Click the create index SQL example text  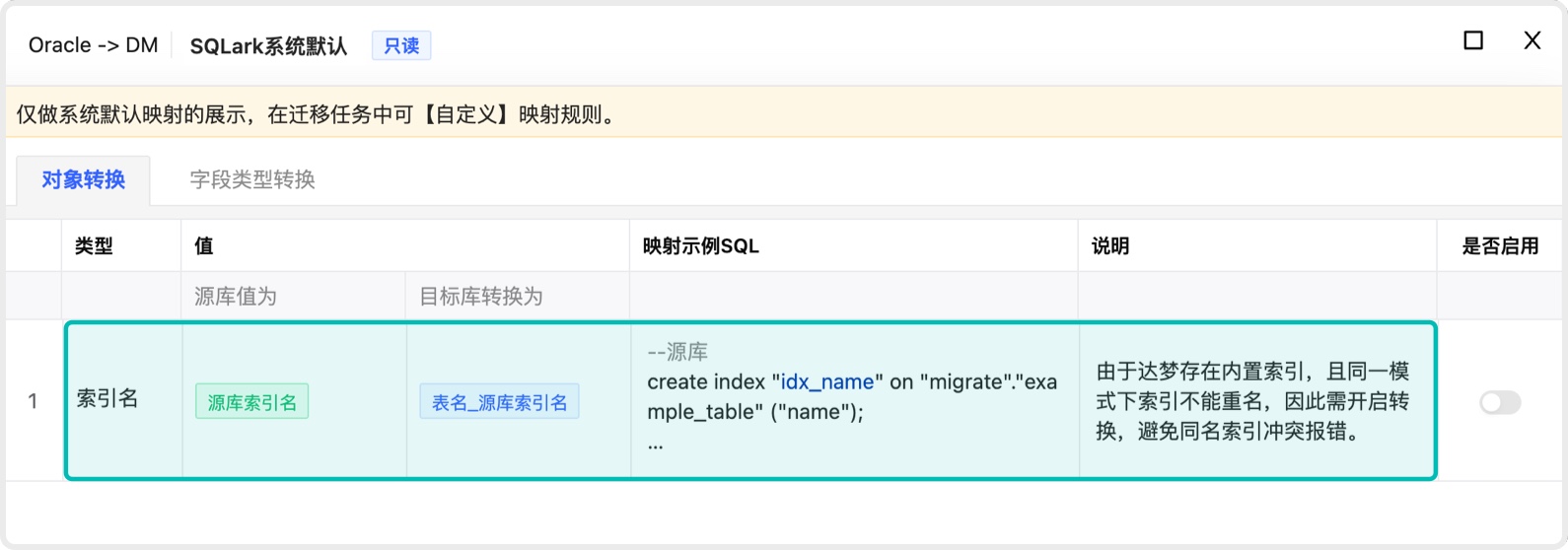[x=852, y=396]
